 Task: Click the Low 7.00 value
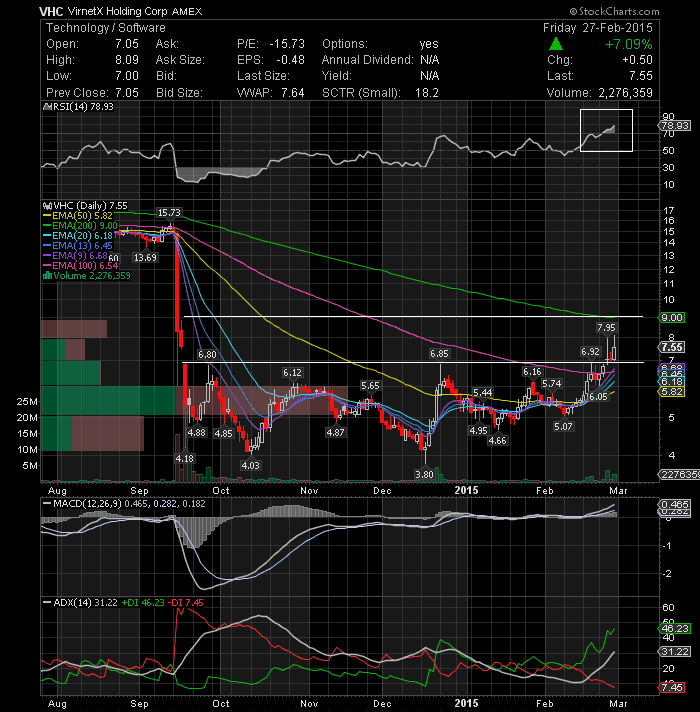tap(127, 76)
